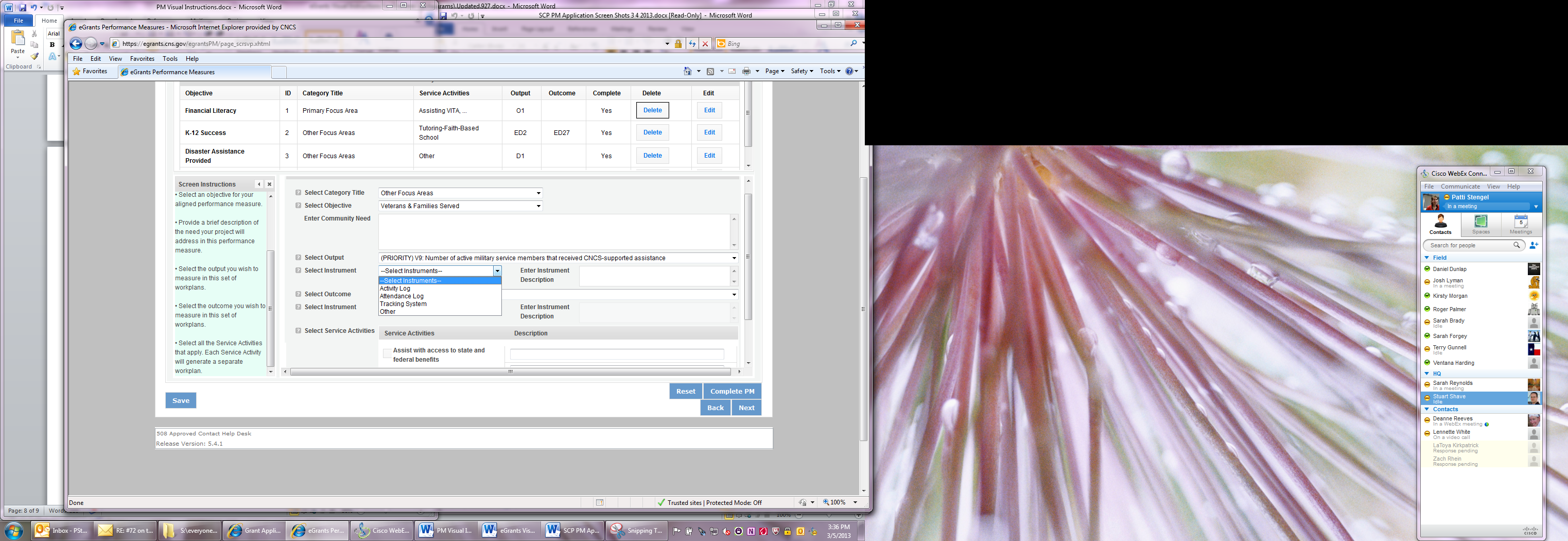Click the help icon beside Select Output
The image size is (1568, 541).
(x=298, y=258)
